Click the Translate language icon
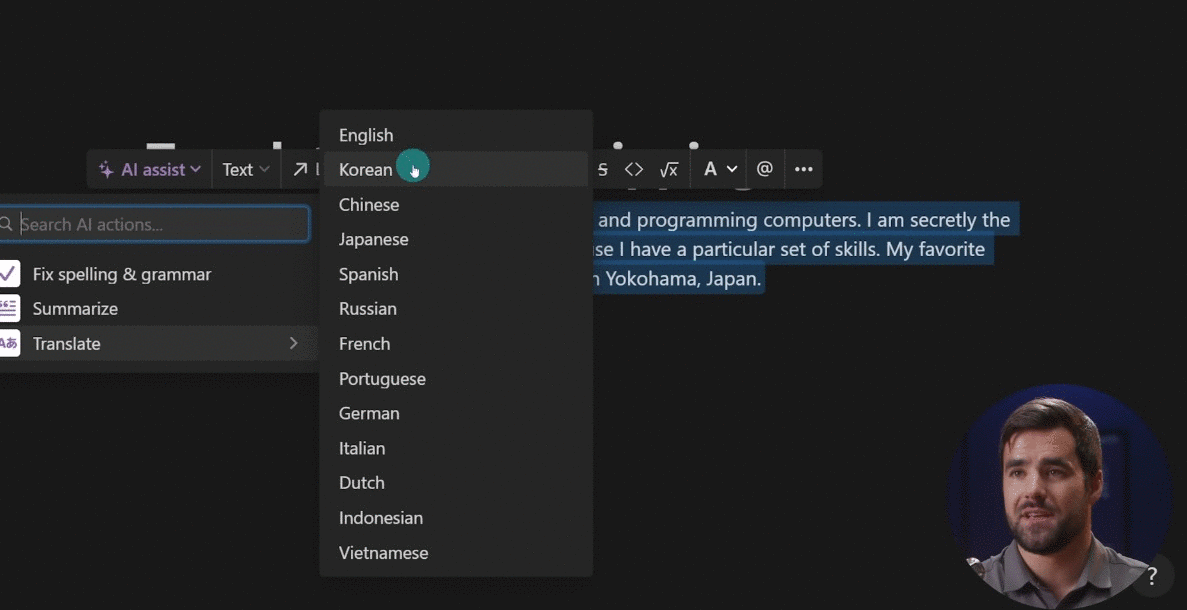Viewport: 1187px width, 610px height. [x=9, y=344]
